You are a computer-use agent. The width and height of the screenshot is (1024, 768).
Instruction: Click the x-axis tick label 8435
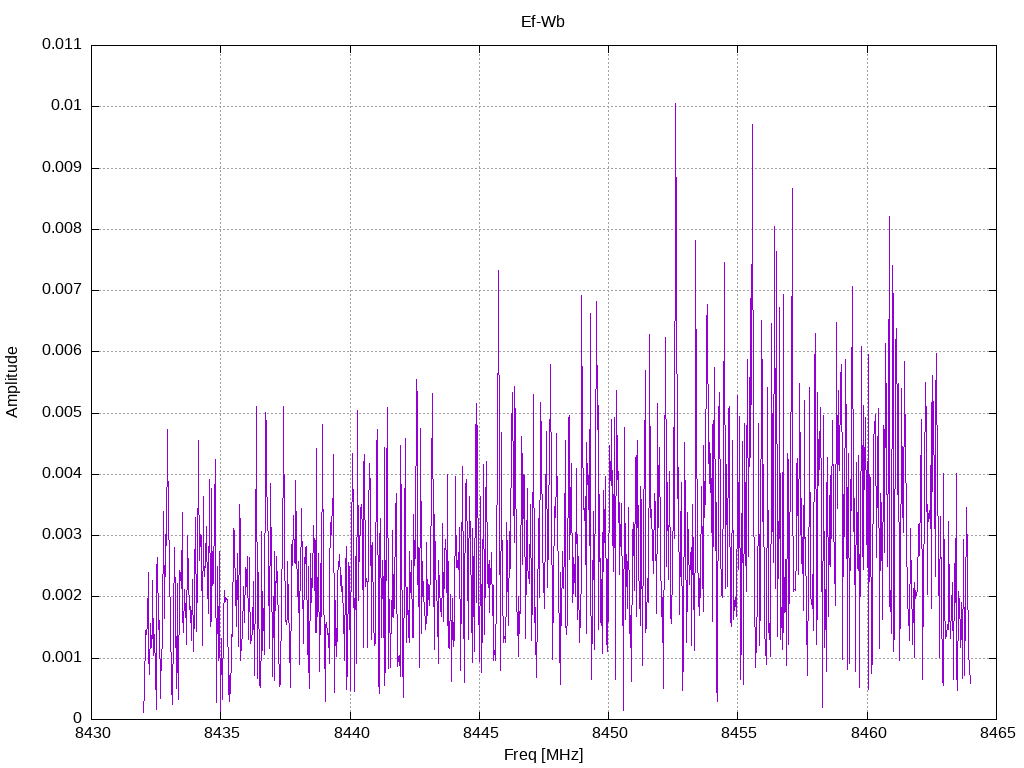click(221, 733)
